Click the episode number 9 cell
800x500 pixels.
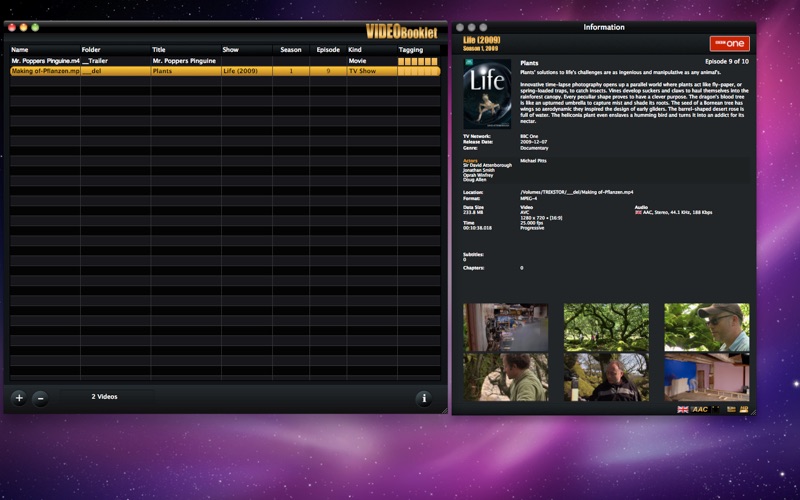pyautogui.click(x=328, y=71)
